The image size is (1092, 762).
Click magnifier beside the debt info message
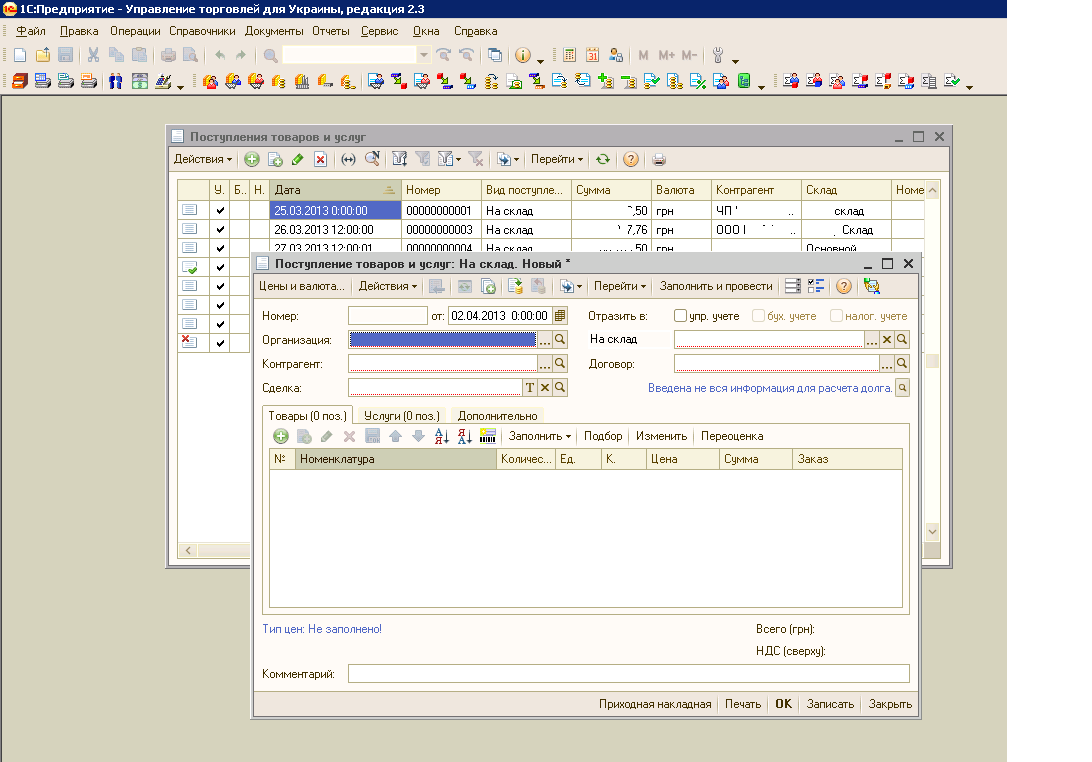[x=903, y=388]
